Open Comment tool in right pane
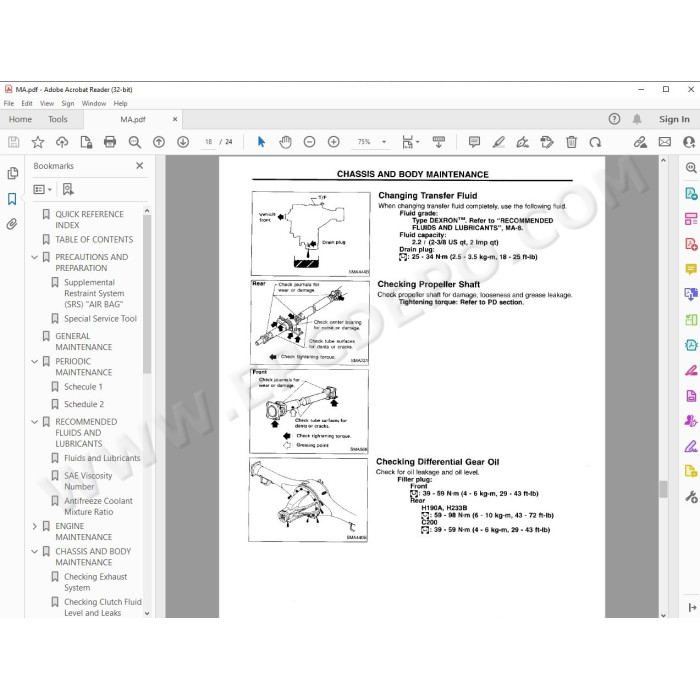This screenshot has width=700, height=700. point(691,269)
